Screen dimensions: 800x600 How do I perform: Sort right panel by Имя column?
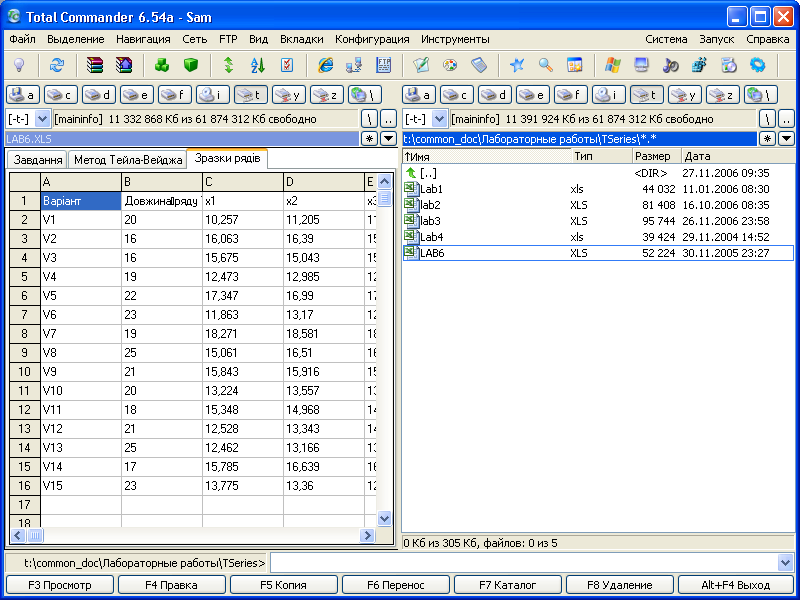486,157
